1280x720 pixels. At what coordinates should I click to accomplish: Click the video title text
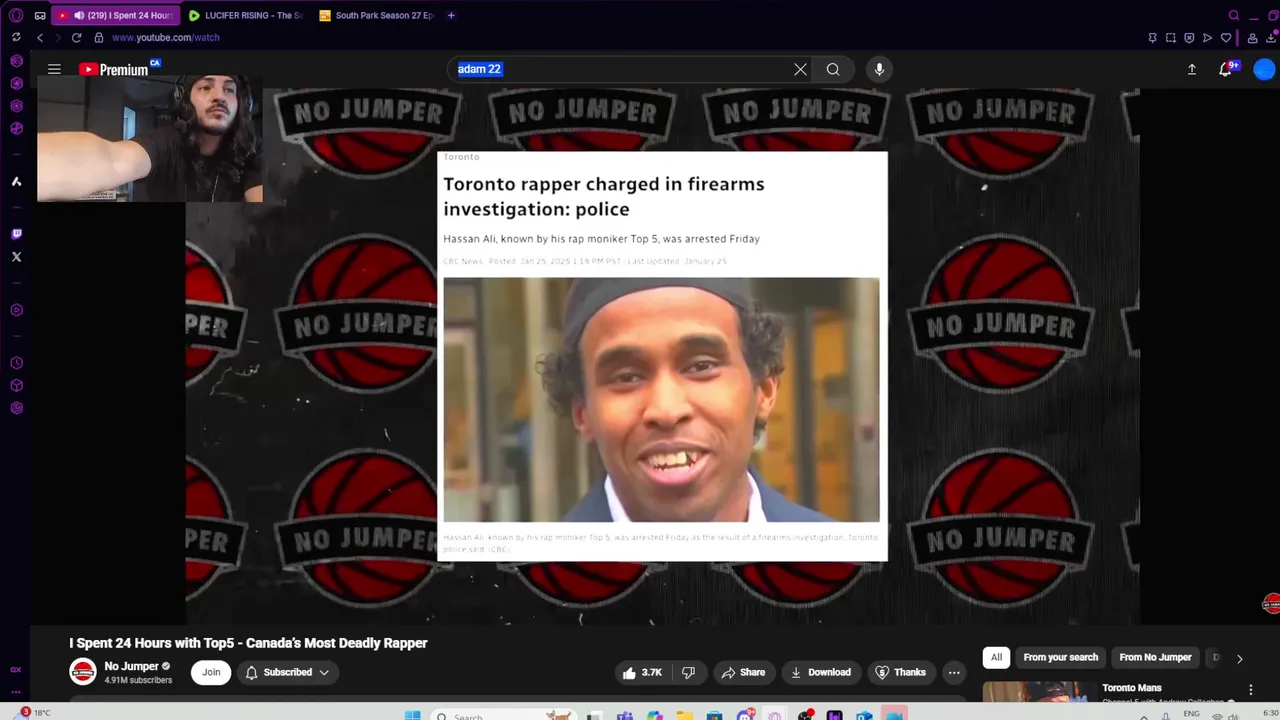(248, 643)
